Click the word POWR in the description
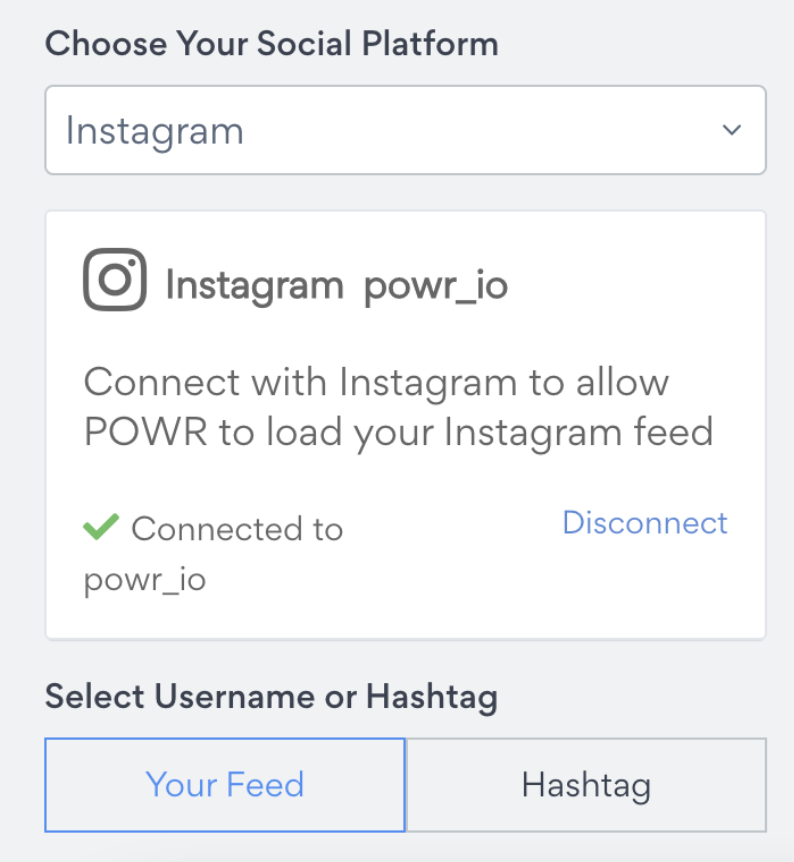Screen dimensions: 794x862 145,432
